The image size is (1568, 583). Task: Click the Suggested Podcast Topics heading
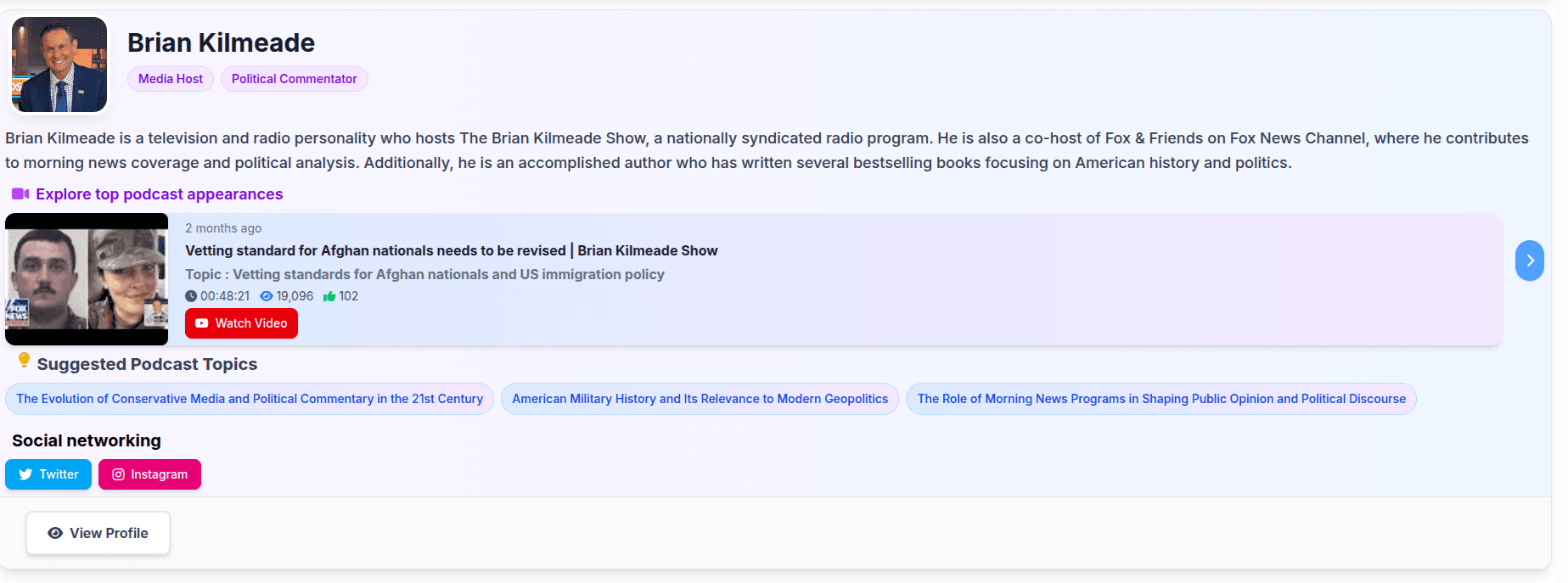click(147, 364)
